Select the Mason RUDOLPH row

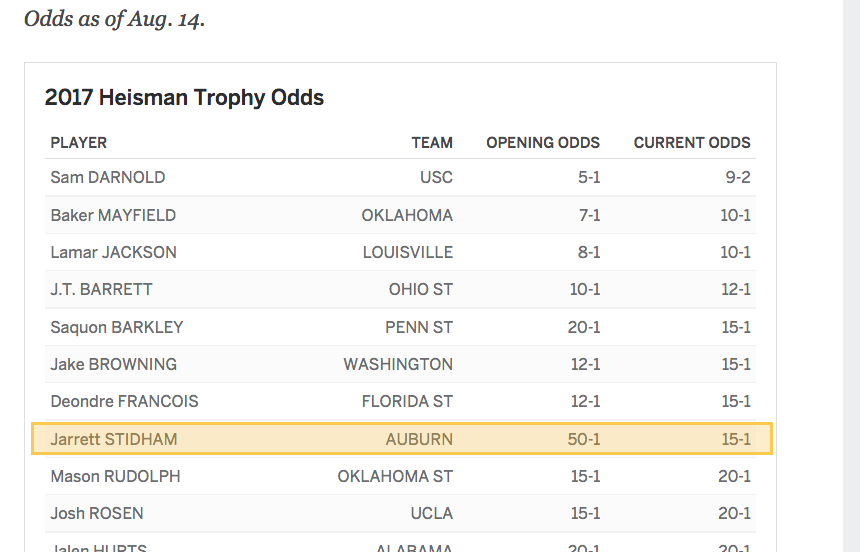[400, 476]
